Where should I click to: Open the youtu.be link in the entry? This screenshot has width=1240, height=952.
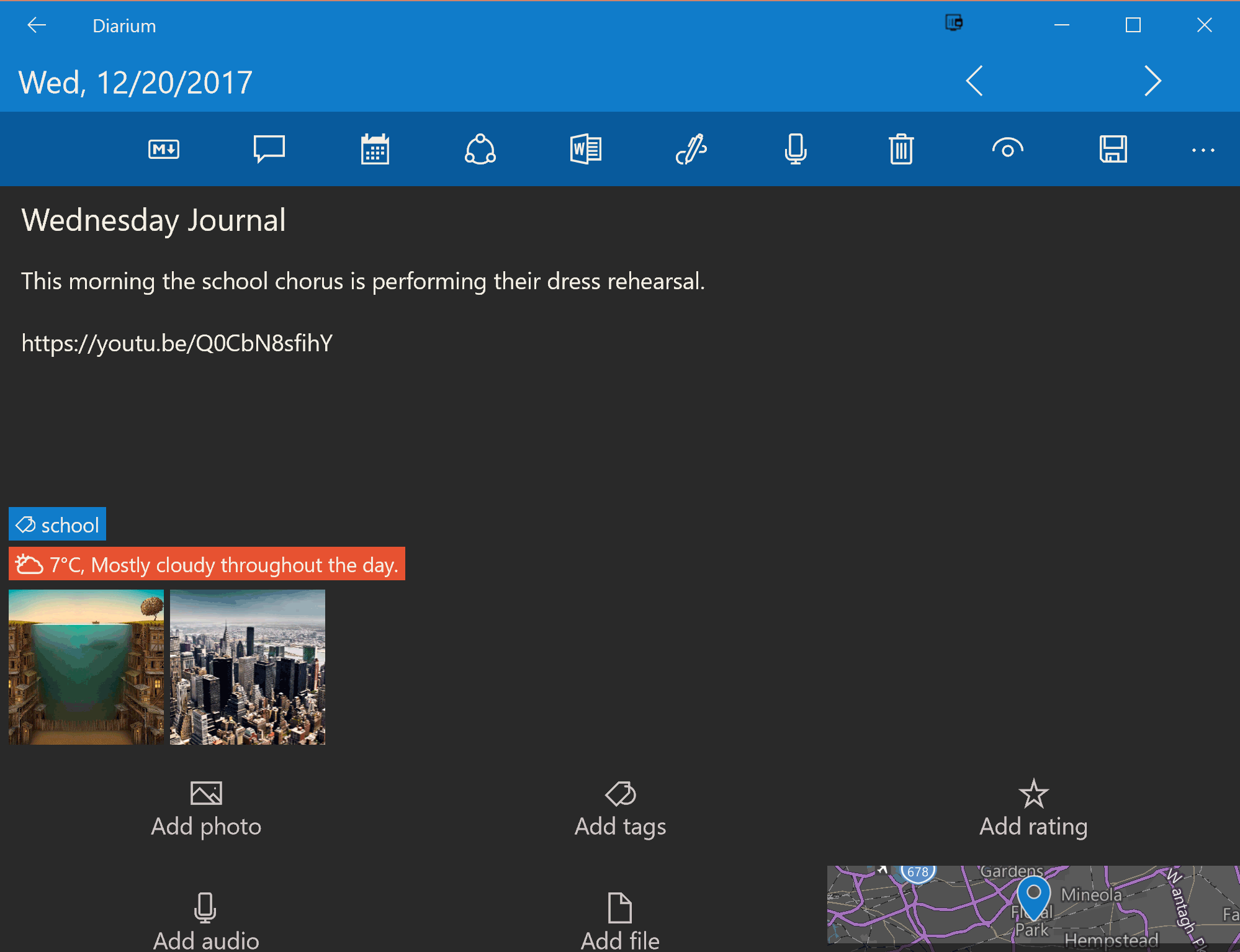coord(177,343)
